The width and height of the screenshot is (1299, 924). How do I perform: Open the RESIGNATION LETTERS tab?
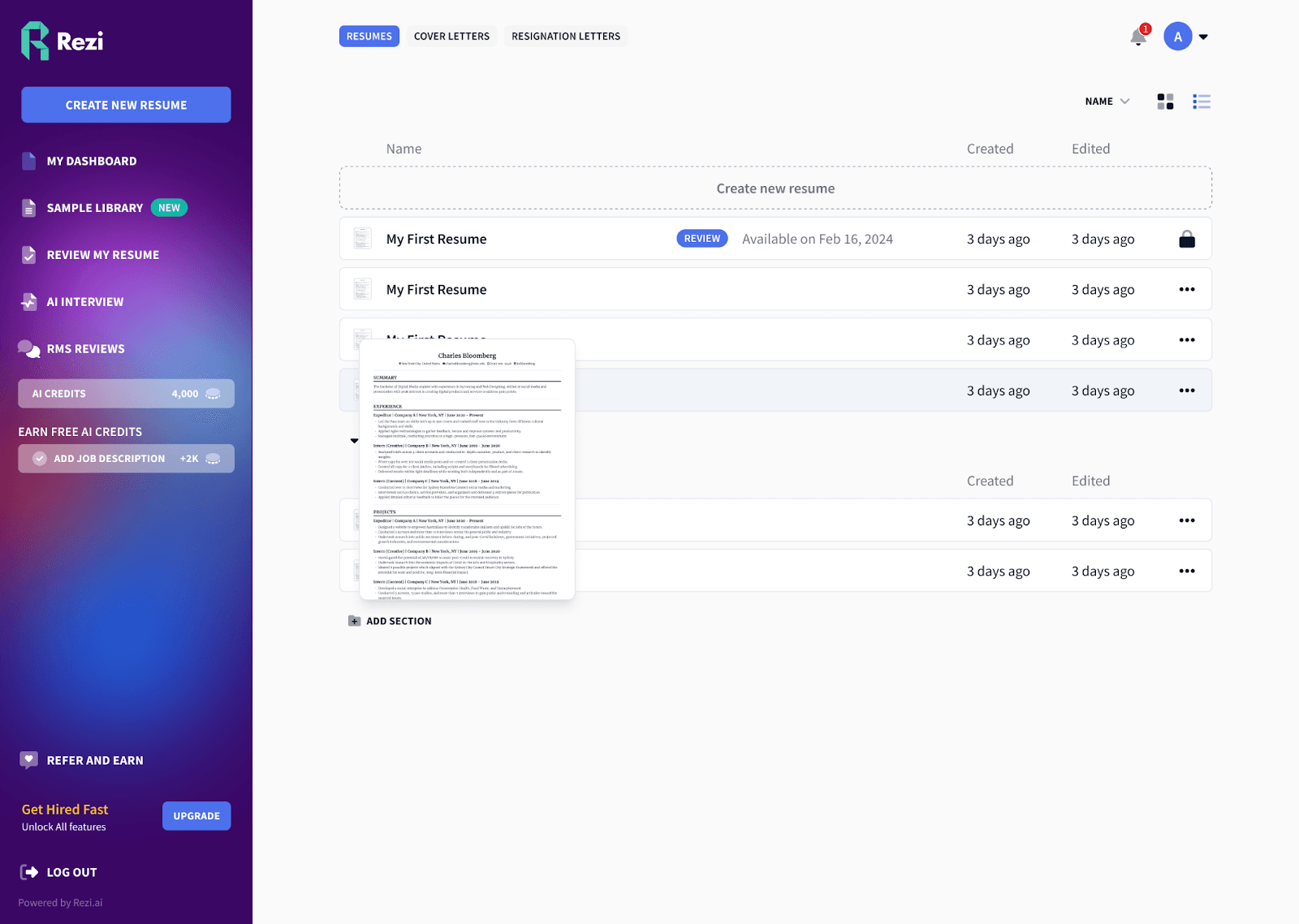coord(566,37)
